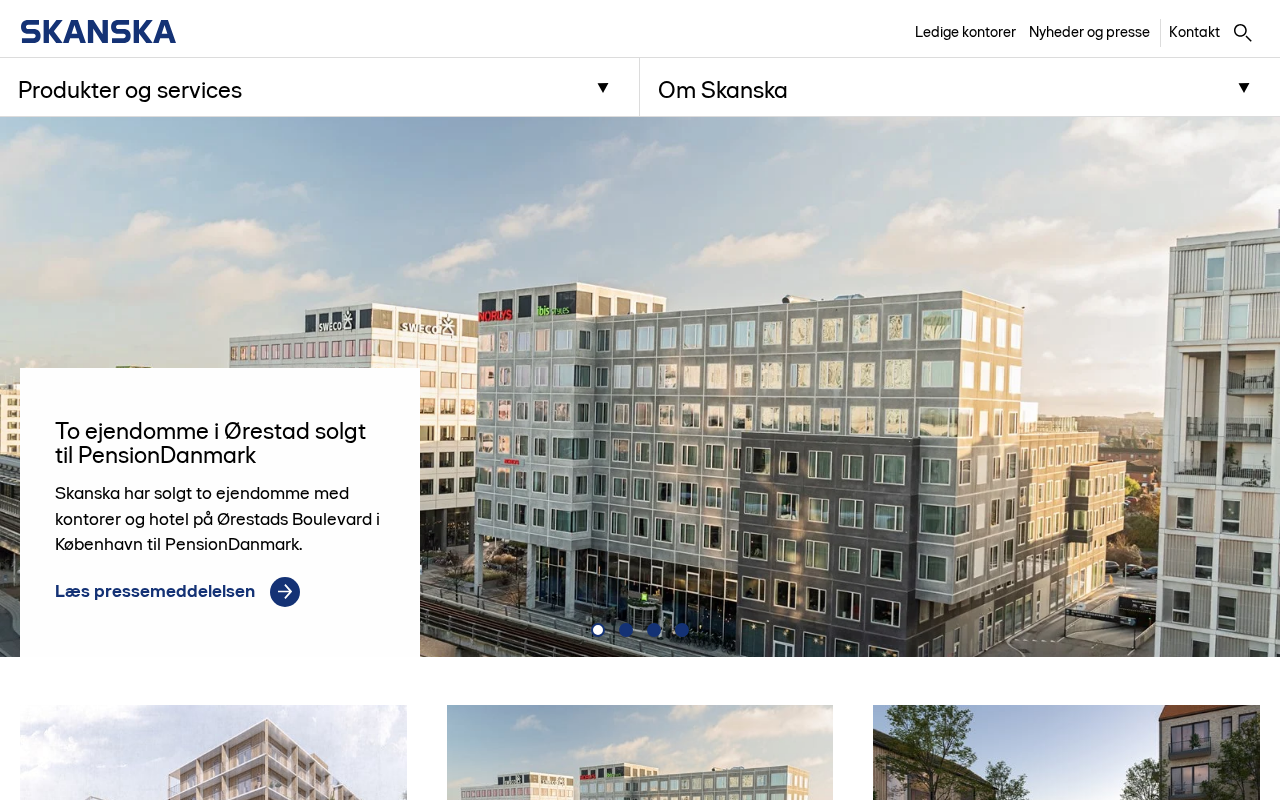Click the Produkter og services triangle arrow
Screen dimensions: 1280x800
(x=603, y=88)
